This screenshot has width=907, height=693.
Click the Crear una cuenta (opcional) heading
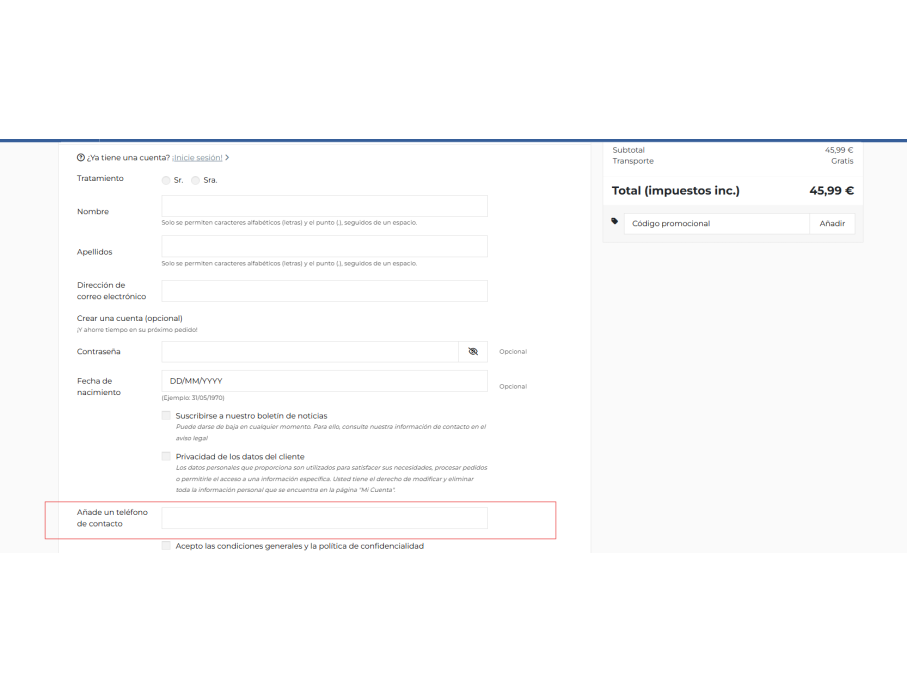130,318
